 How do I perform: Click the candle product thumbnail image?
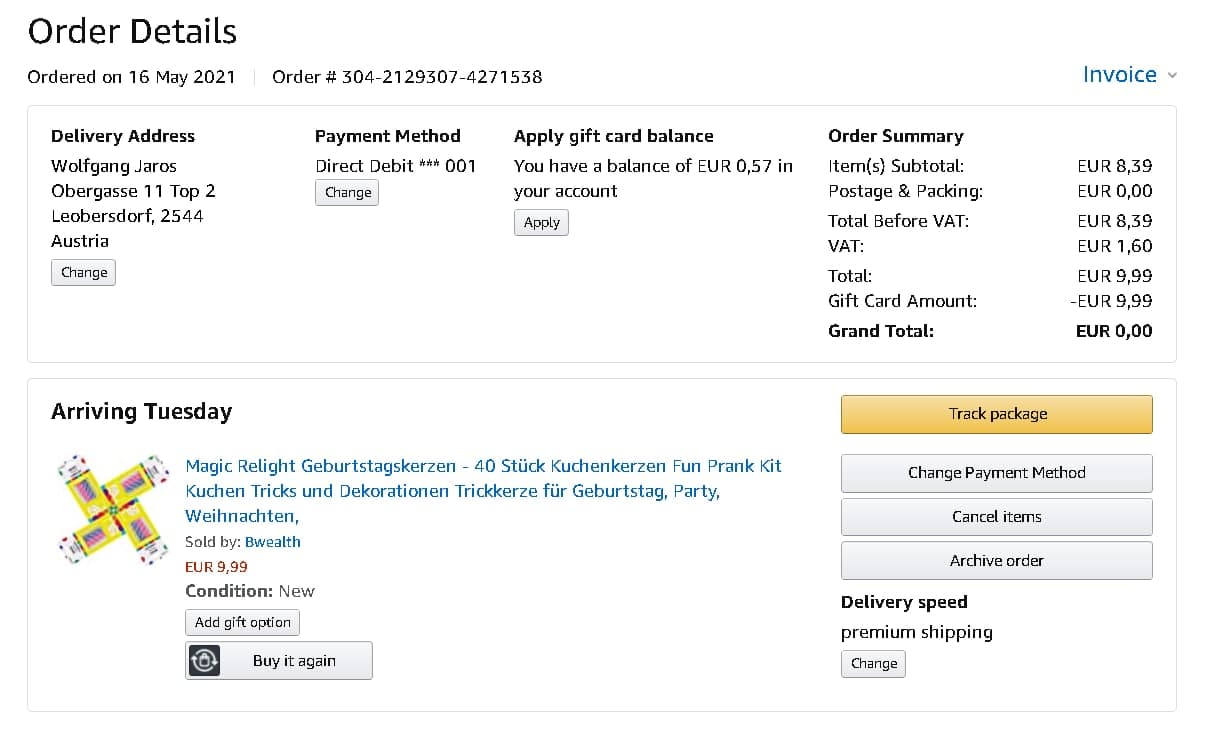pos(113,509)
